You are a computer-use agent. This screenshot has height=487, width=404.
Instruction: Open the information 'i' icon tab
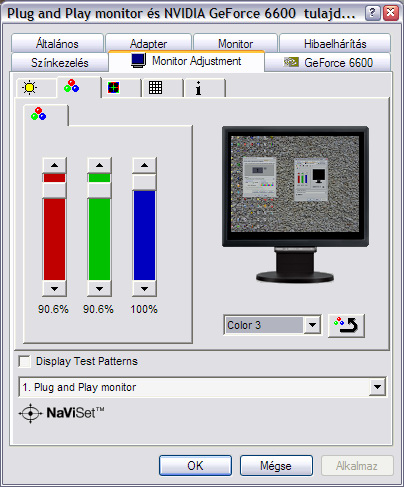(204, 88)
